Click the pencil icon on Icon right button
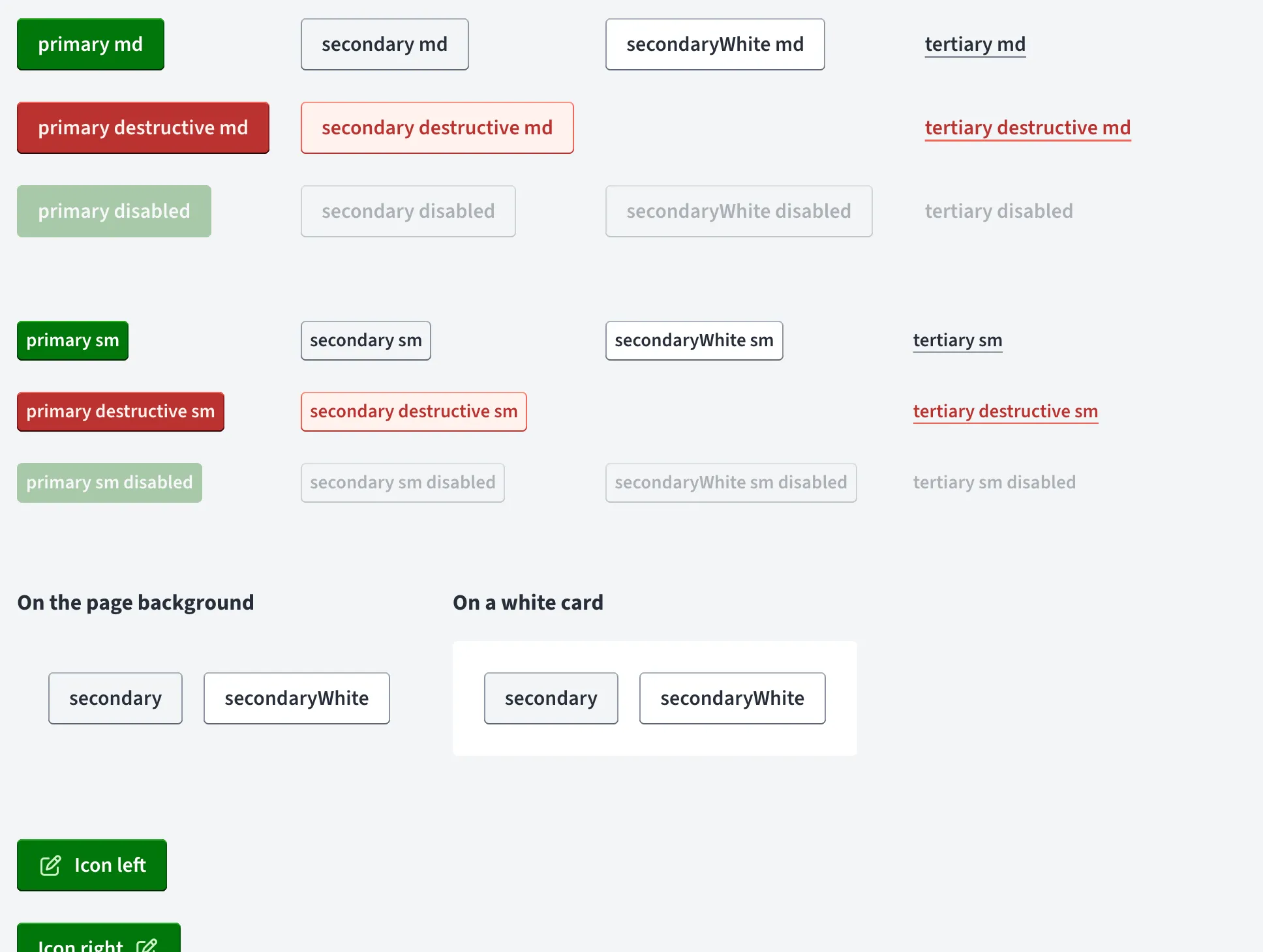The image size is (1263, 952). tap(147, 945)
